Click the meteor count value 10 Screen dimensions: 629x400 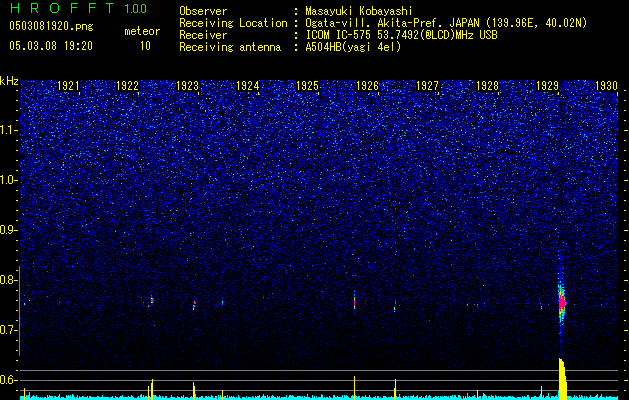[x=145, y=46]
